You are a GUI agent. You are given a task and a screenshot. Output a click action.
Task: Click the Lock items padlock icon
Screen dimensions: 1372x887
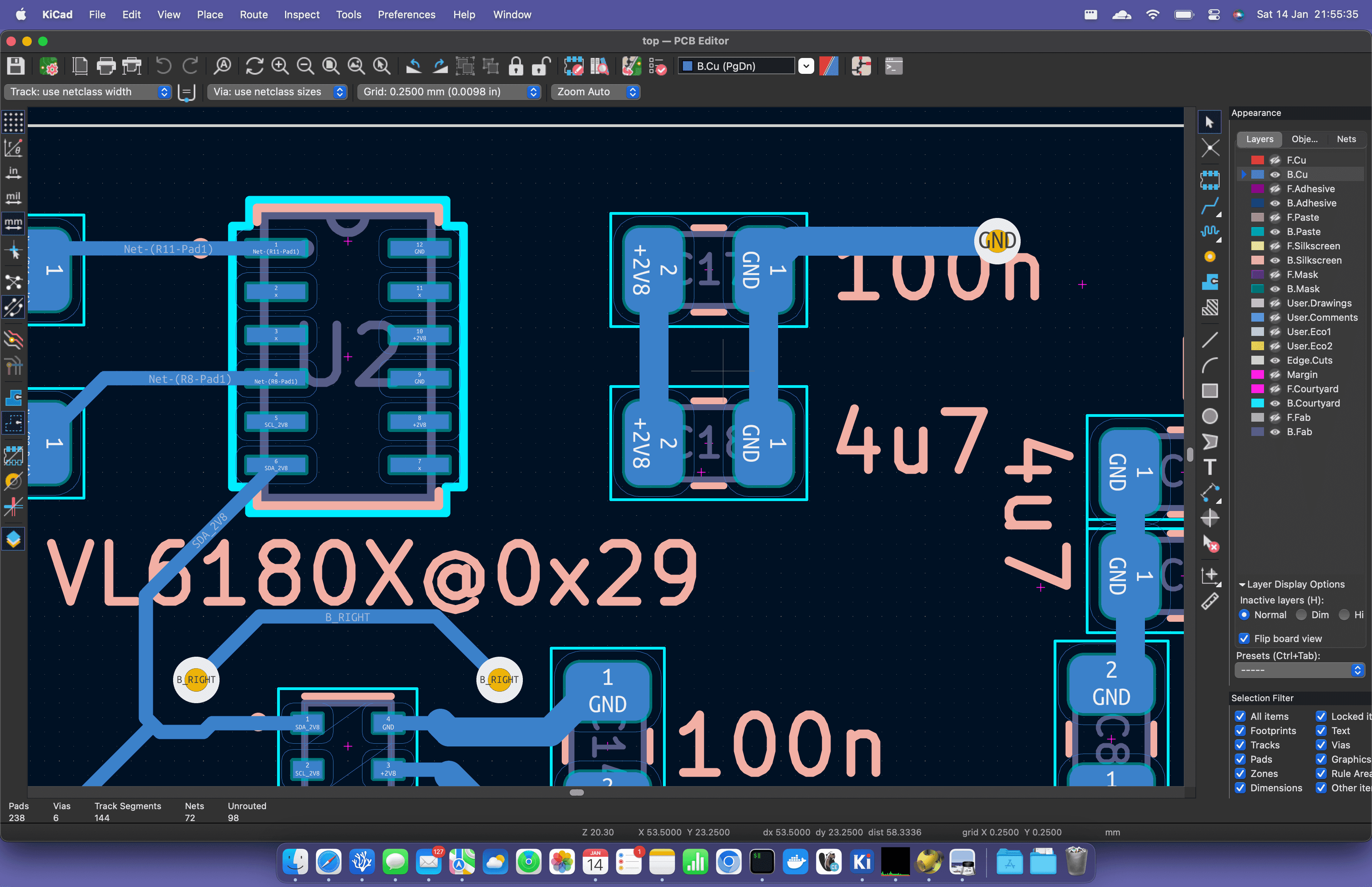(x=516, y=66)
